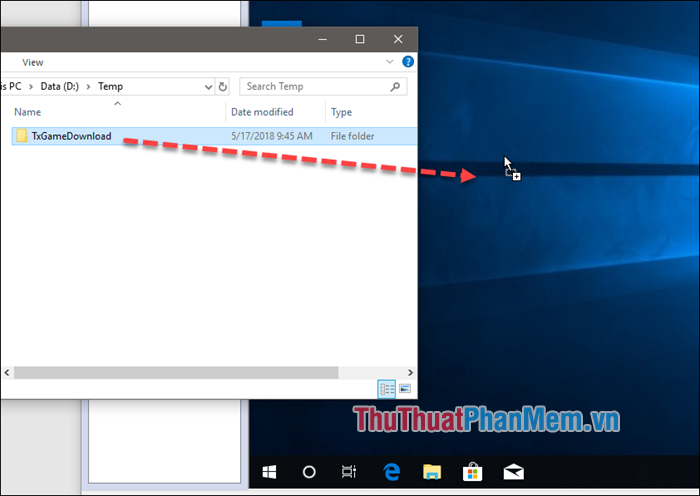Refresh the Temp folder listing
The width and height of the screenshot is (700, 496).
point(223,87)
